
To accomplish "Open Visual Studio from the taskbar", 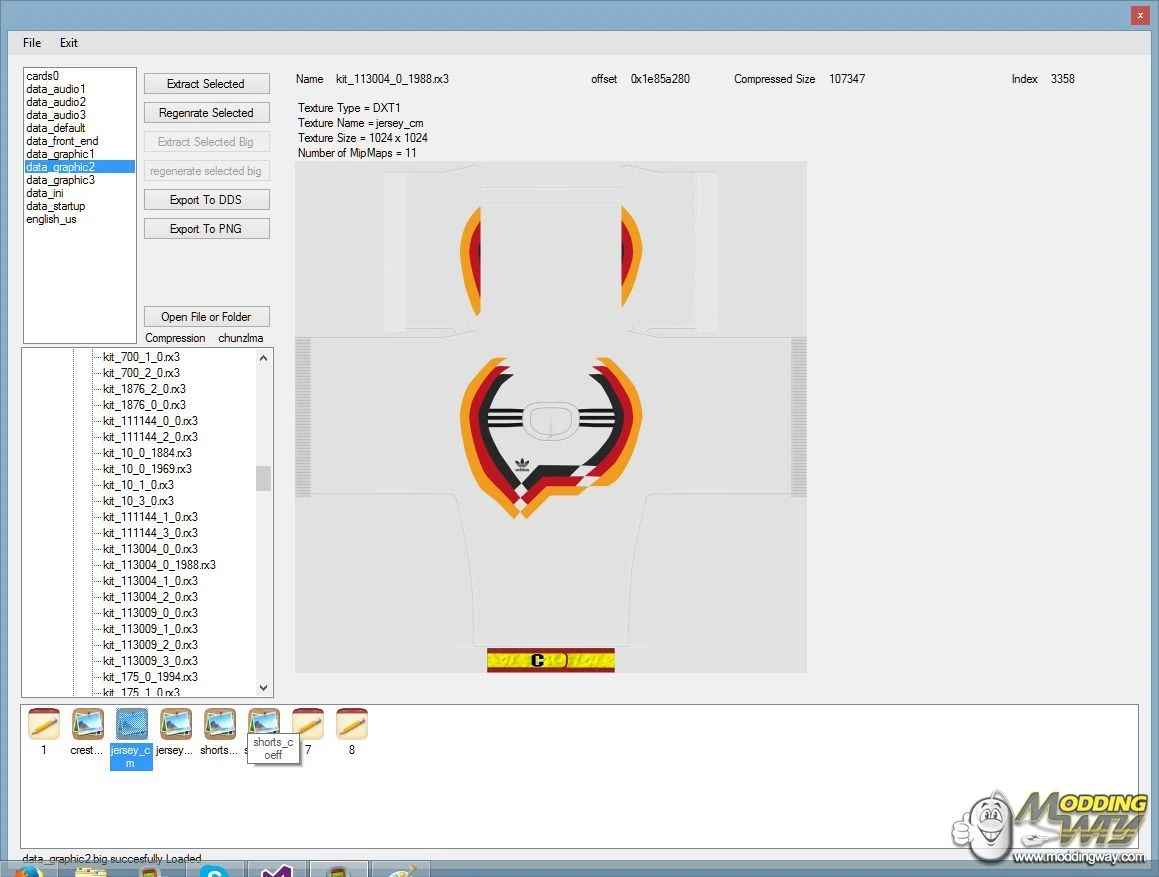I will (x=275, y=870).
